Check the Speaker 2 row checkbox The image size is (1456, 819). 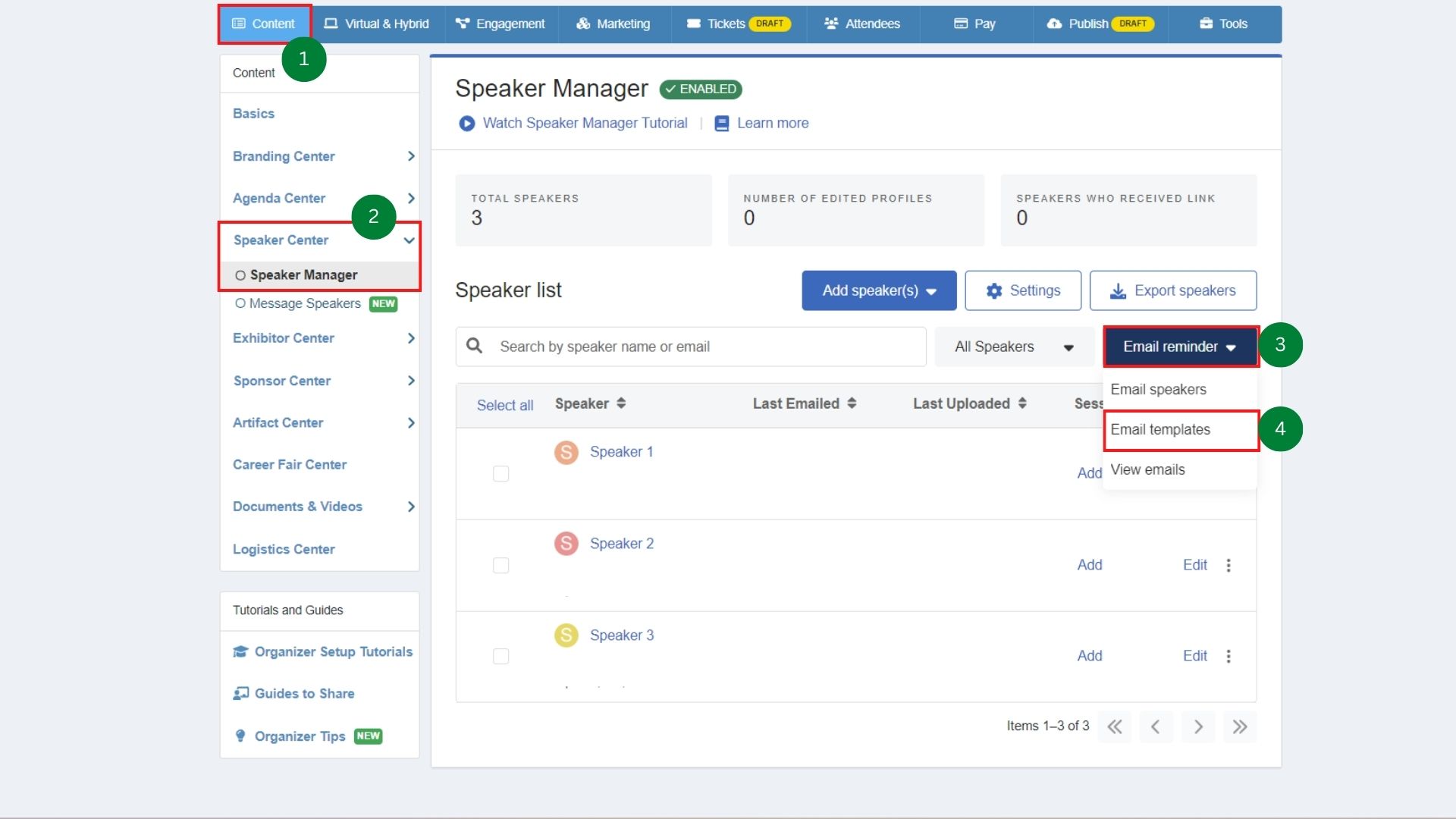tap(501, 565)
